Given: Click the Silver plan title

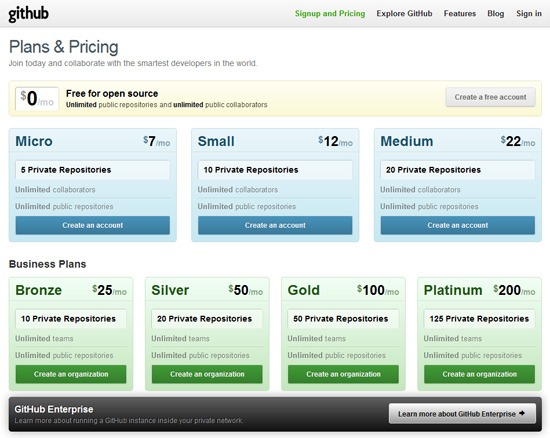Looking at the screenshot, I should tap(170, 290).
